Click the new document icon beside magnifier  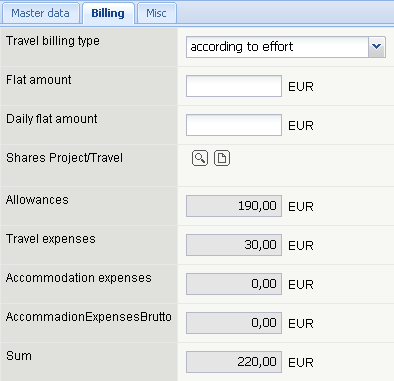(x=222, y=158)
